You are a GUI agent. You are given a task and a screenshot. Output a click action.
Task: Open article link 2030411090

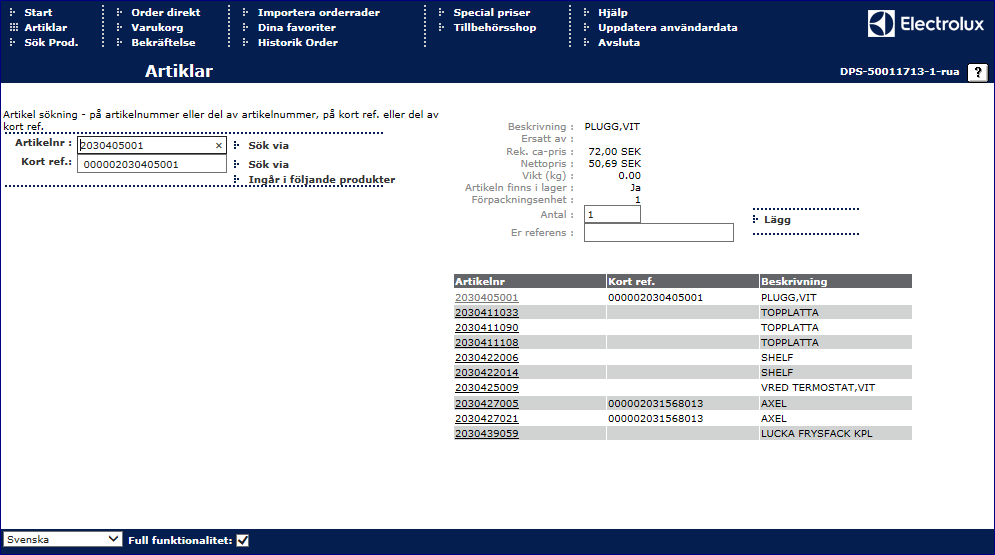pyautogui.click(x=486, y=327)
